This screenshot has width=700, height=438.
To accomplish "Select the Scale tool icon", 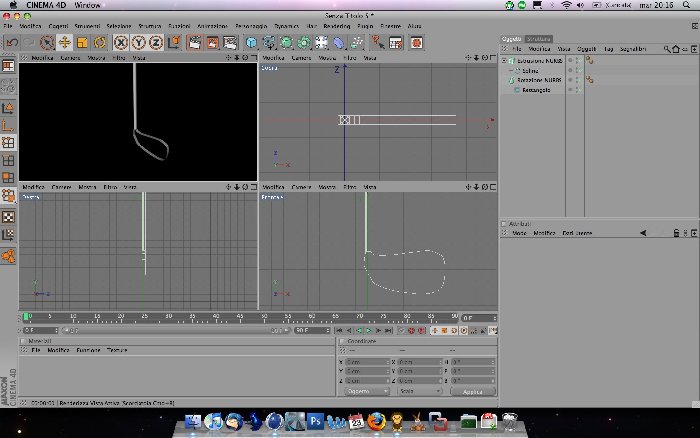I will point(82,43).
